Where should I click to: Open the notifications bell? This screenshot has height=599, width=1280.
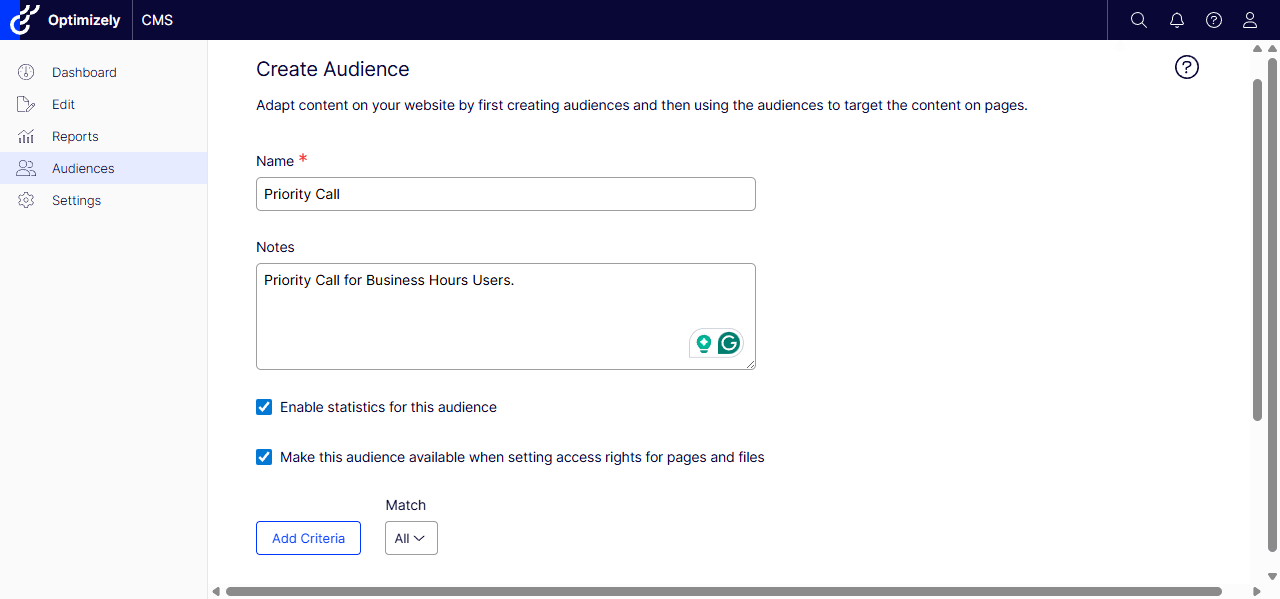click(1176, 19)
